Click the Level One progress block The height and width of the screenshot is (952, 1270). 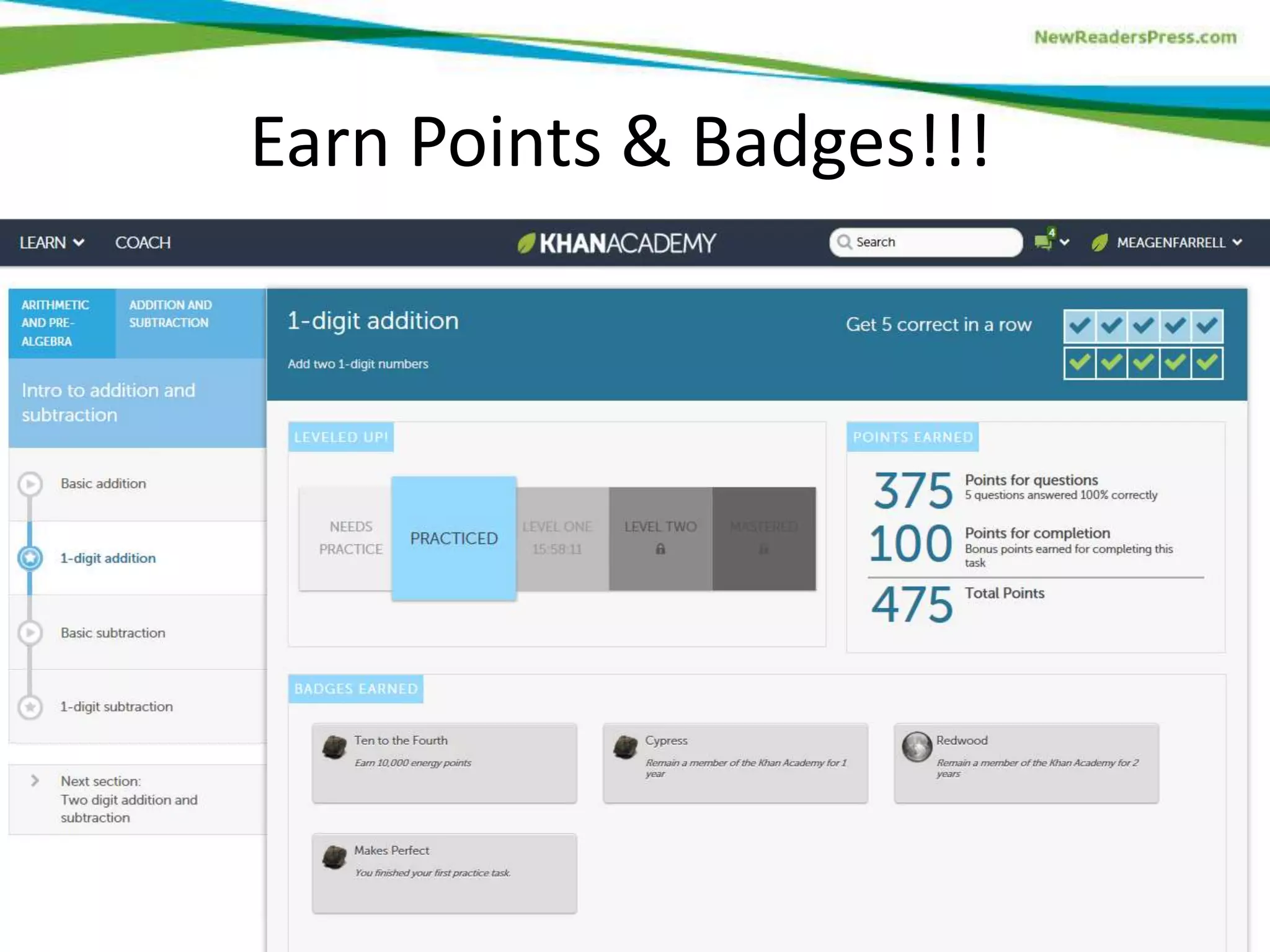[563, 538]
